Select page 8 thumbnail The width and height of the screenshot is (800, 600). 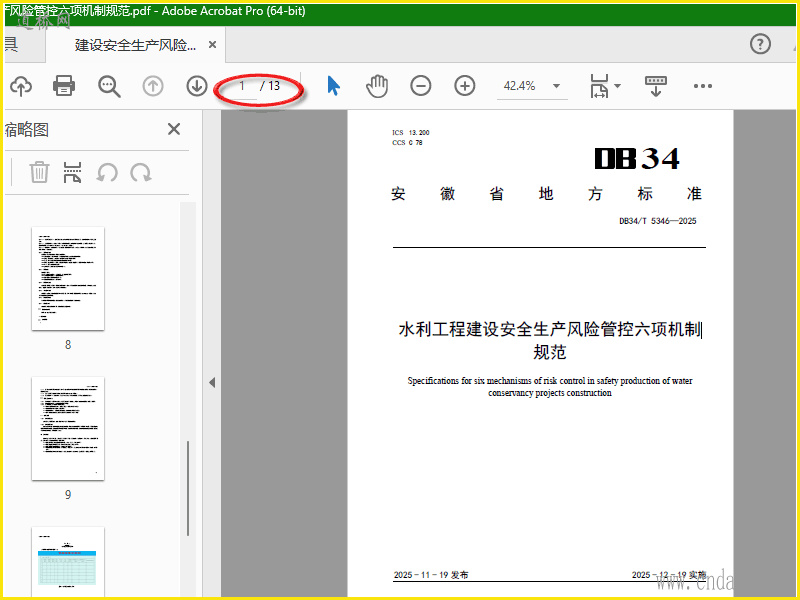68,279
